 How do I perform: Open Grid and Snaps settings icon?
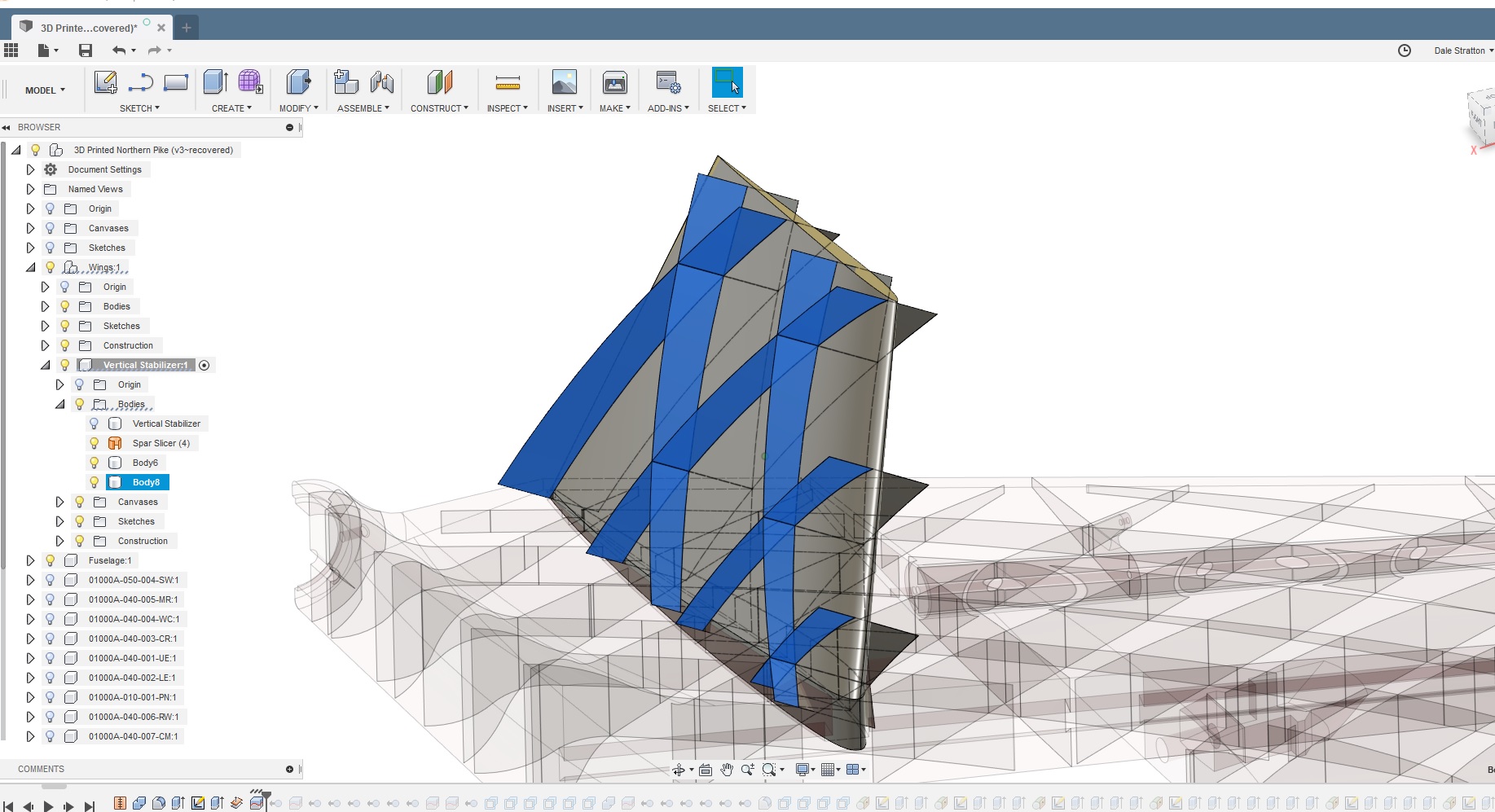coord(829,769)
